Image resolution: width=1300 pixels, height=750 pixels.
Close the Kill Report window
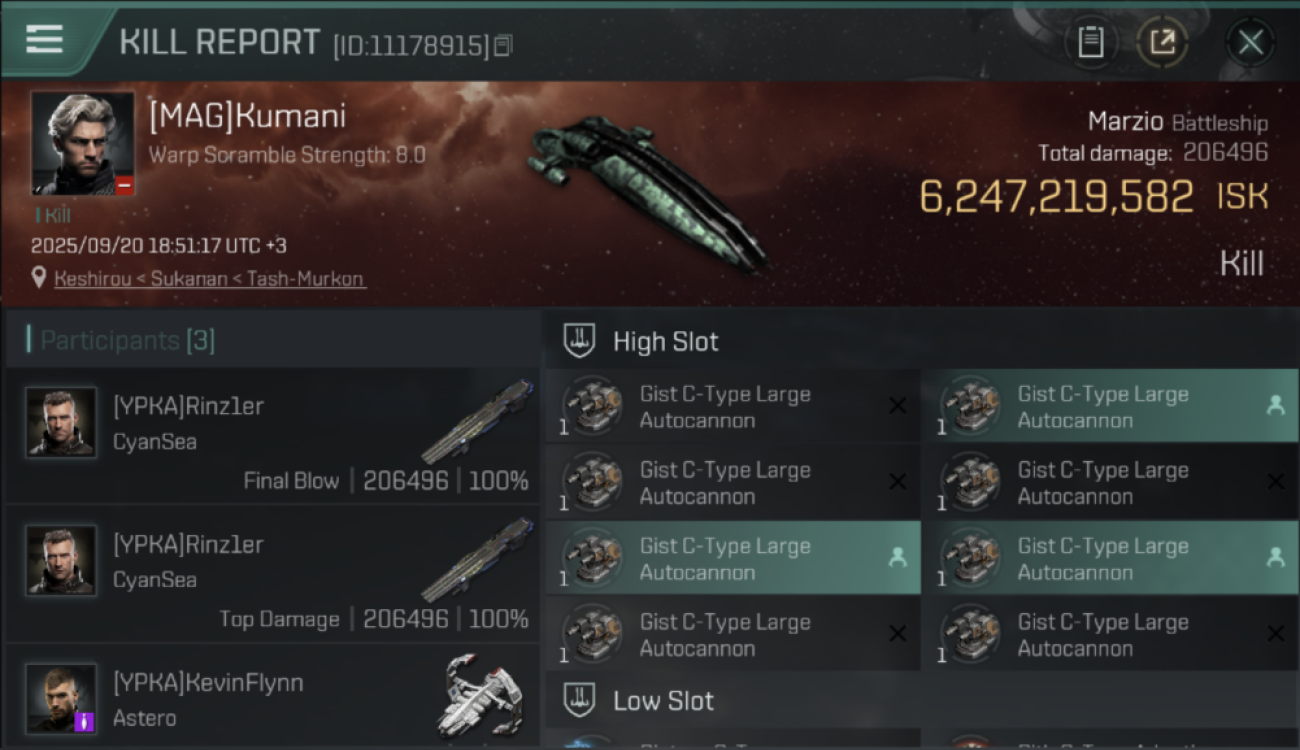(1250, 42)
